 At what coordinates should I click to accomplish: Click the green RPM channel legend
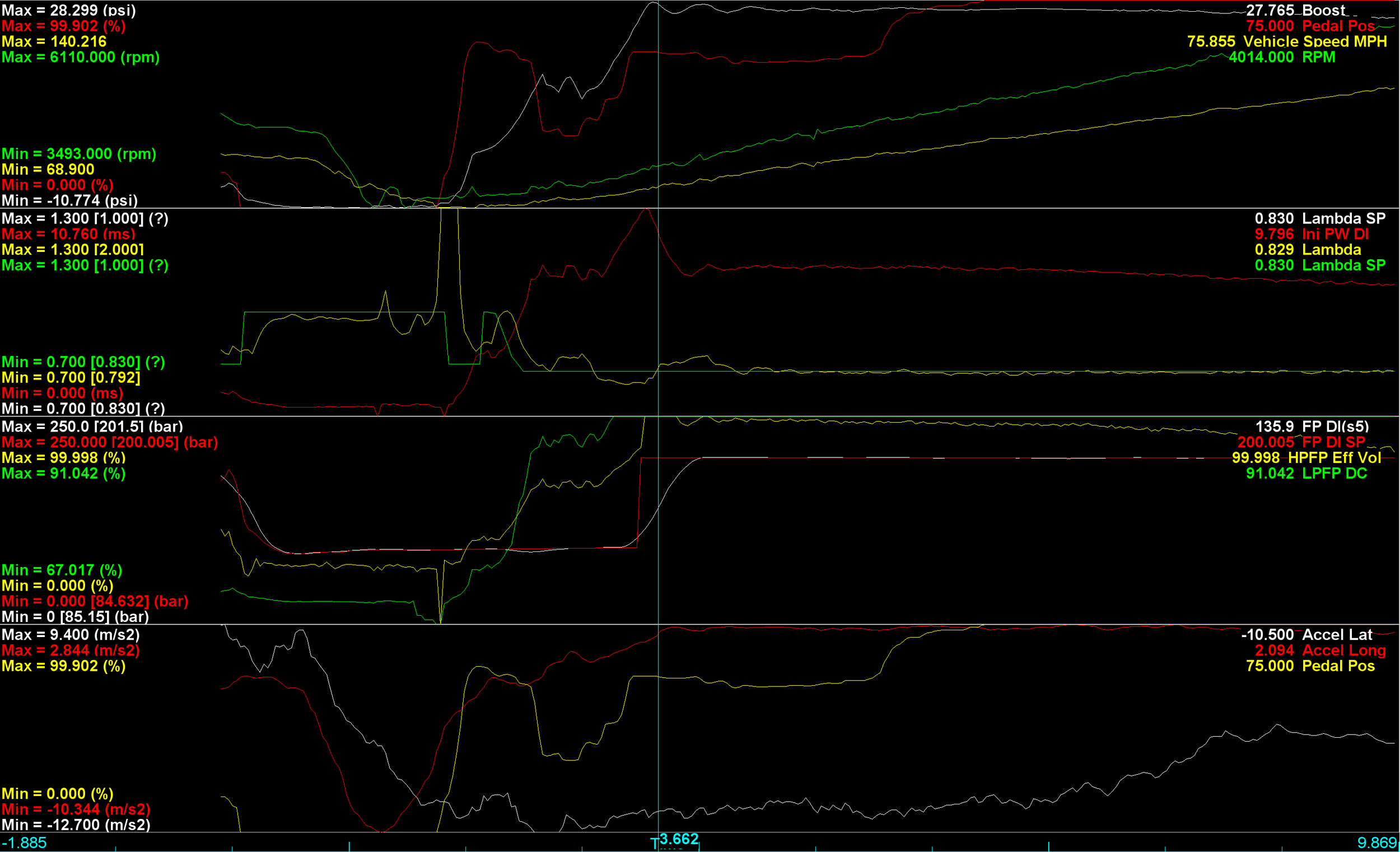[1318, 57]
